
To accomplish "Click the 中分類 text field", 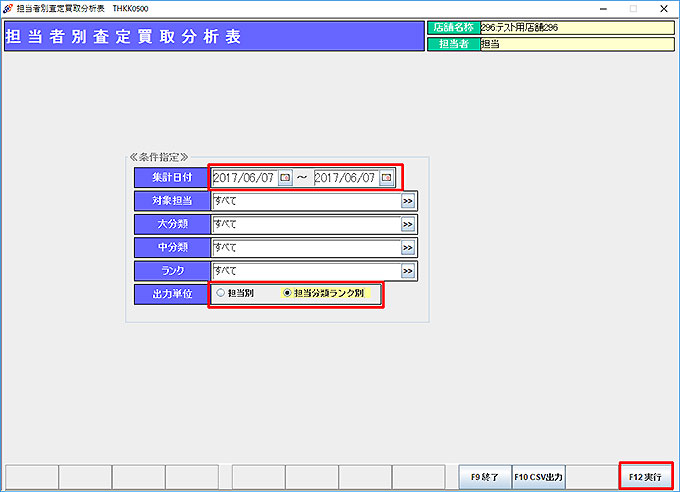I will click(307, 248).
